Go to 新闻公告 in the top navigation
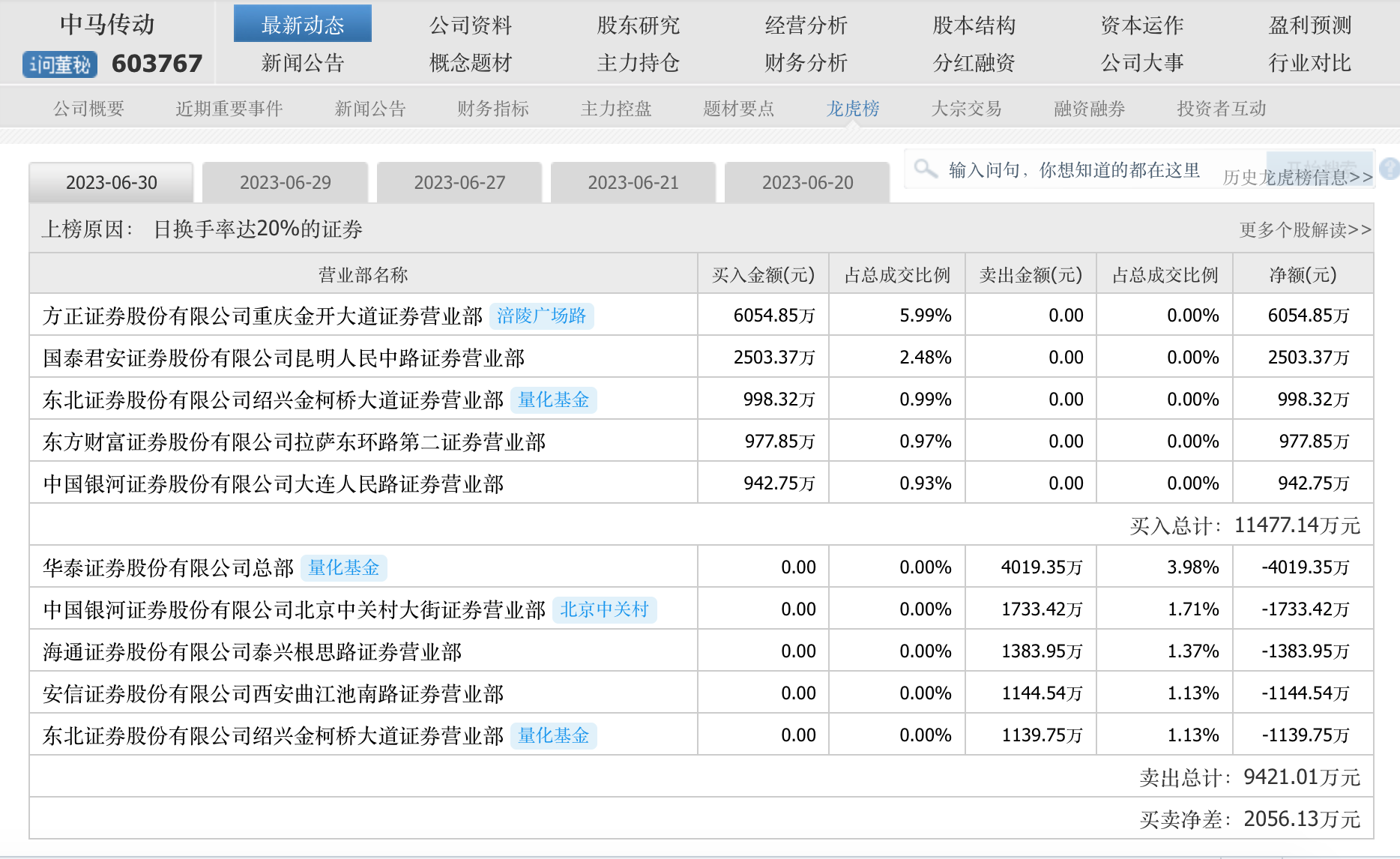1400x859 pixels. point(303,63)
